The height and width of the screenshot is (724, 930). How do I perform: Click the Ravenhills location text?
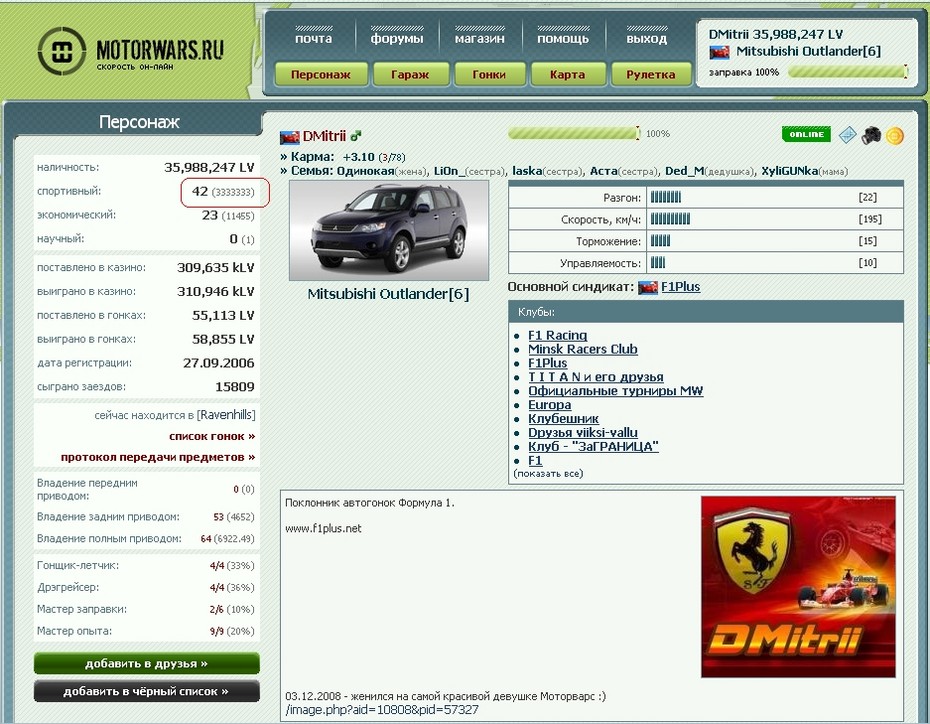[x=226, y=415]
